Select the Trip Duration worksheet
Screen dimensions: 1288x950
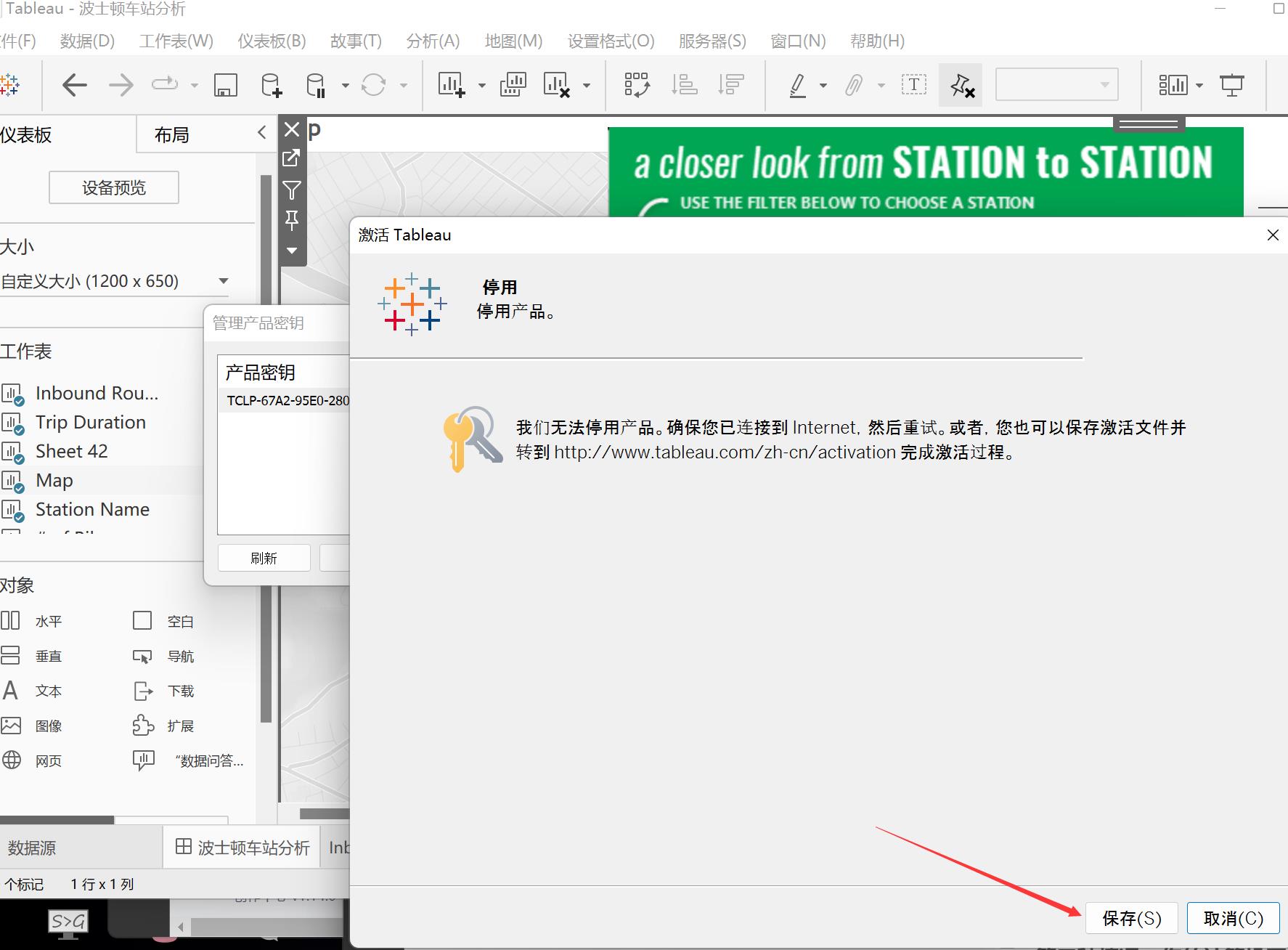91,422
